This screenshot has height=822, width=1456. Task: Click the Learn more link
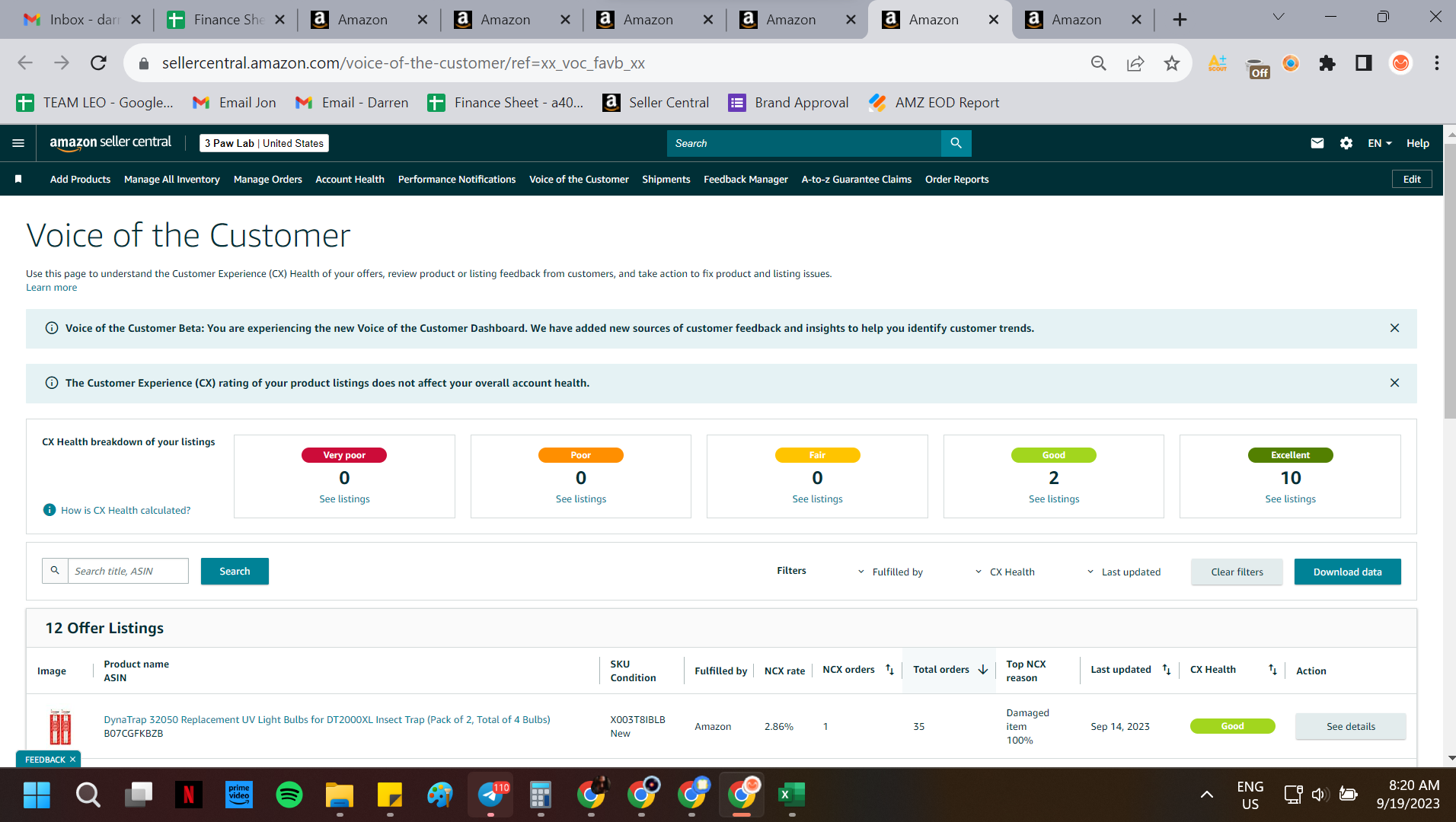pos(51,288)
